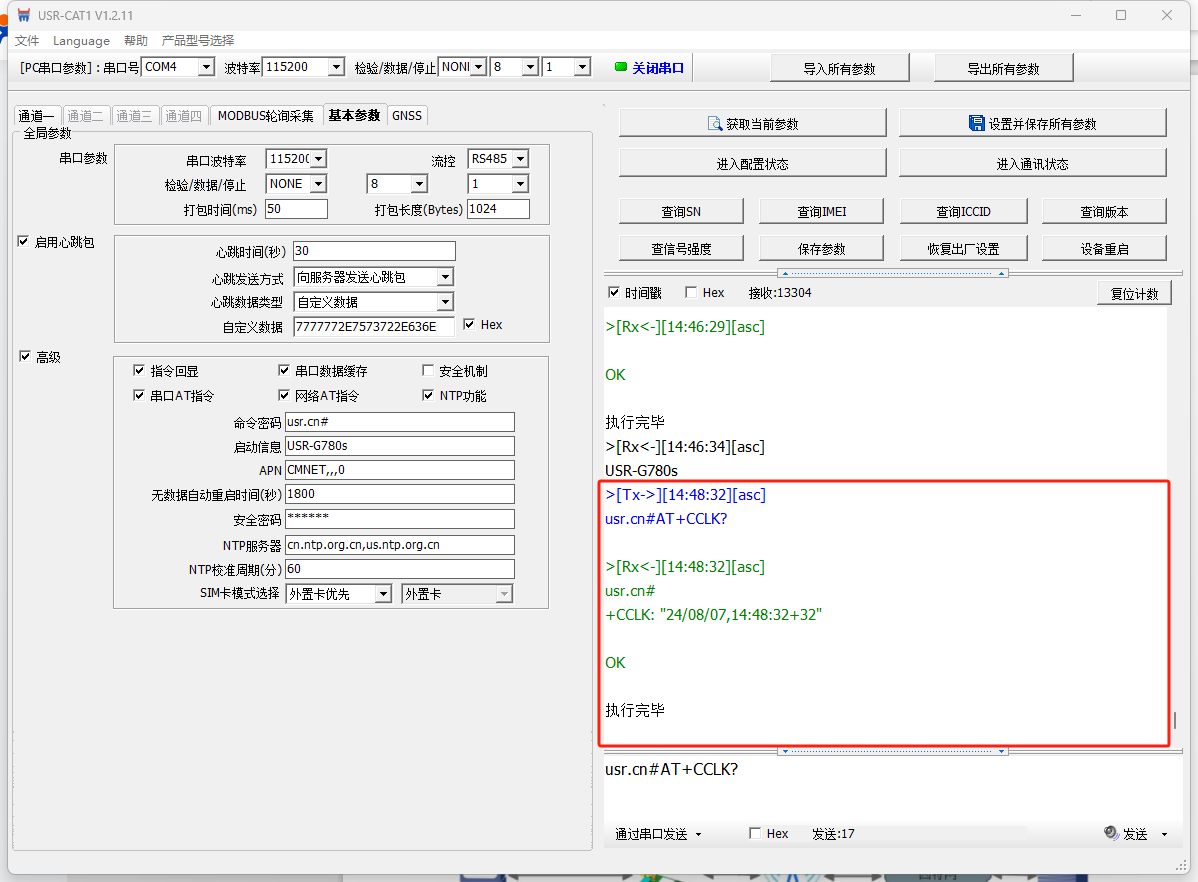The width and height of the screenshot is (1198, 882).
Task: Open the 串口号 COM4 dropdown
Action: click(206, 67)
